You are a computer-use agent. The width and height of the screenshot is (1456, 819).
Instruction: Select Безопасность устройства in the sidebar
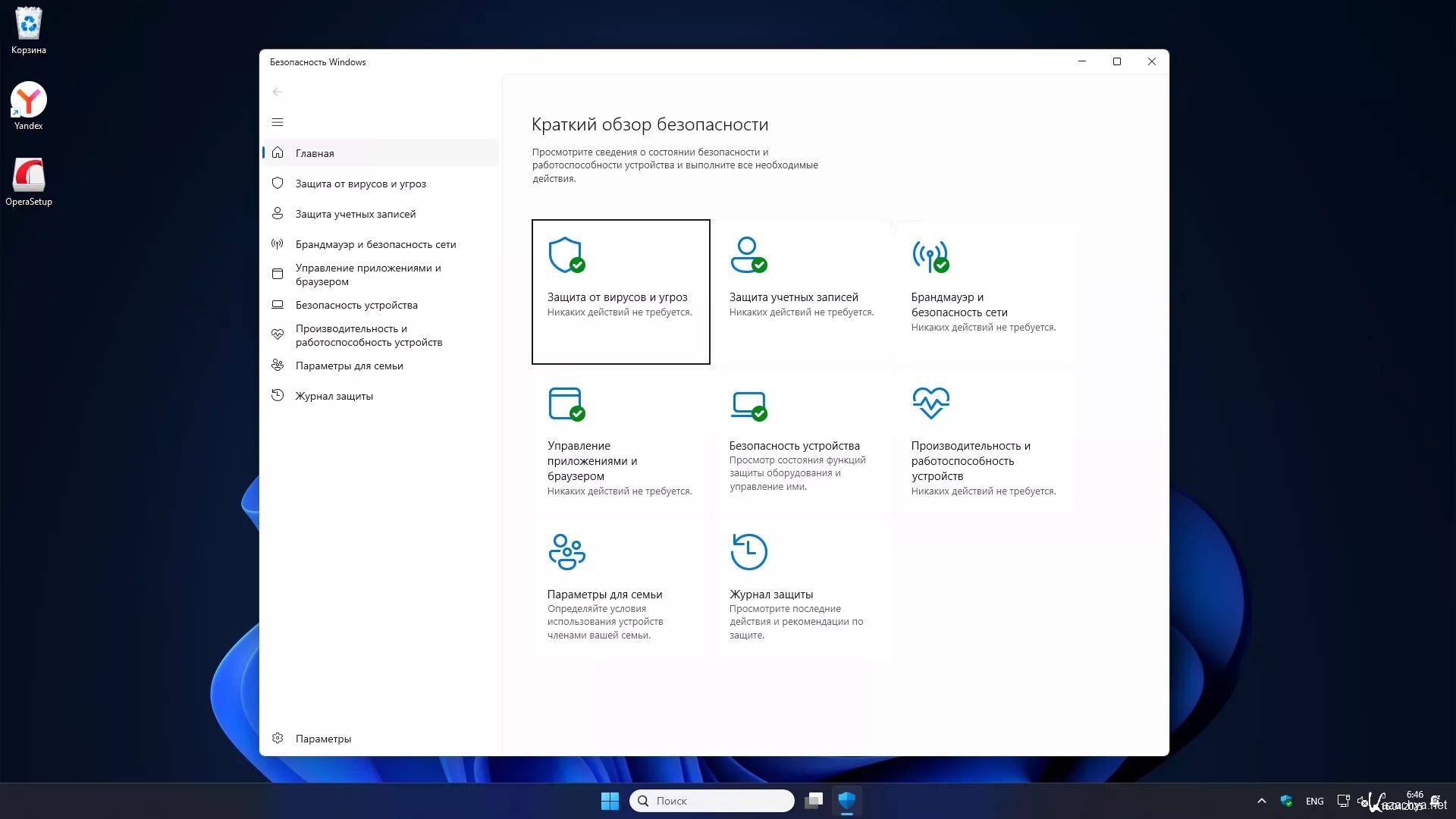[356, 305]
